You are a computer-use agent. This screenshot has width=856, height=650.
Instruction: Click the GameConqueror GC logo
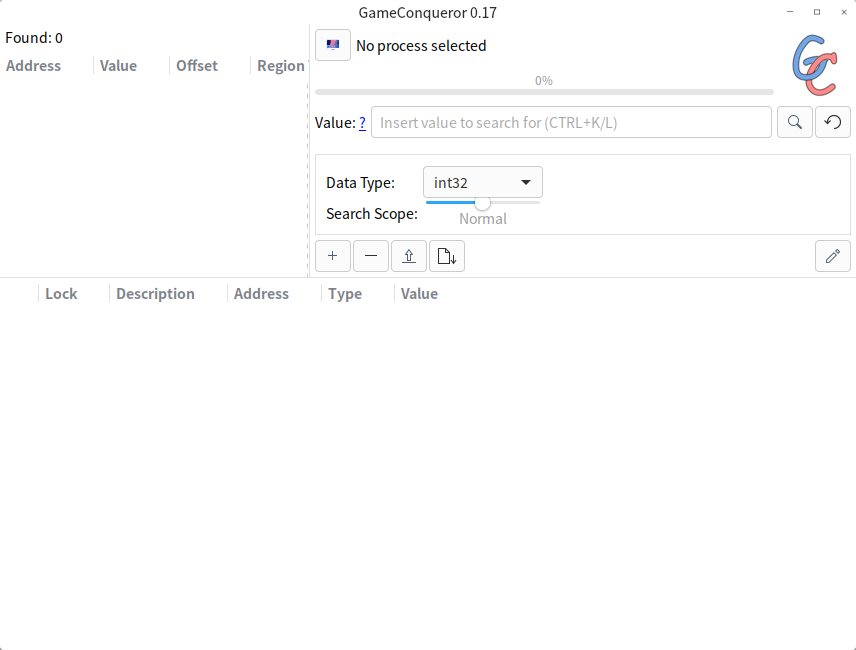point(815,65)
